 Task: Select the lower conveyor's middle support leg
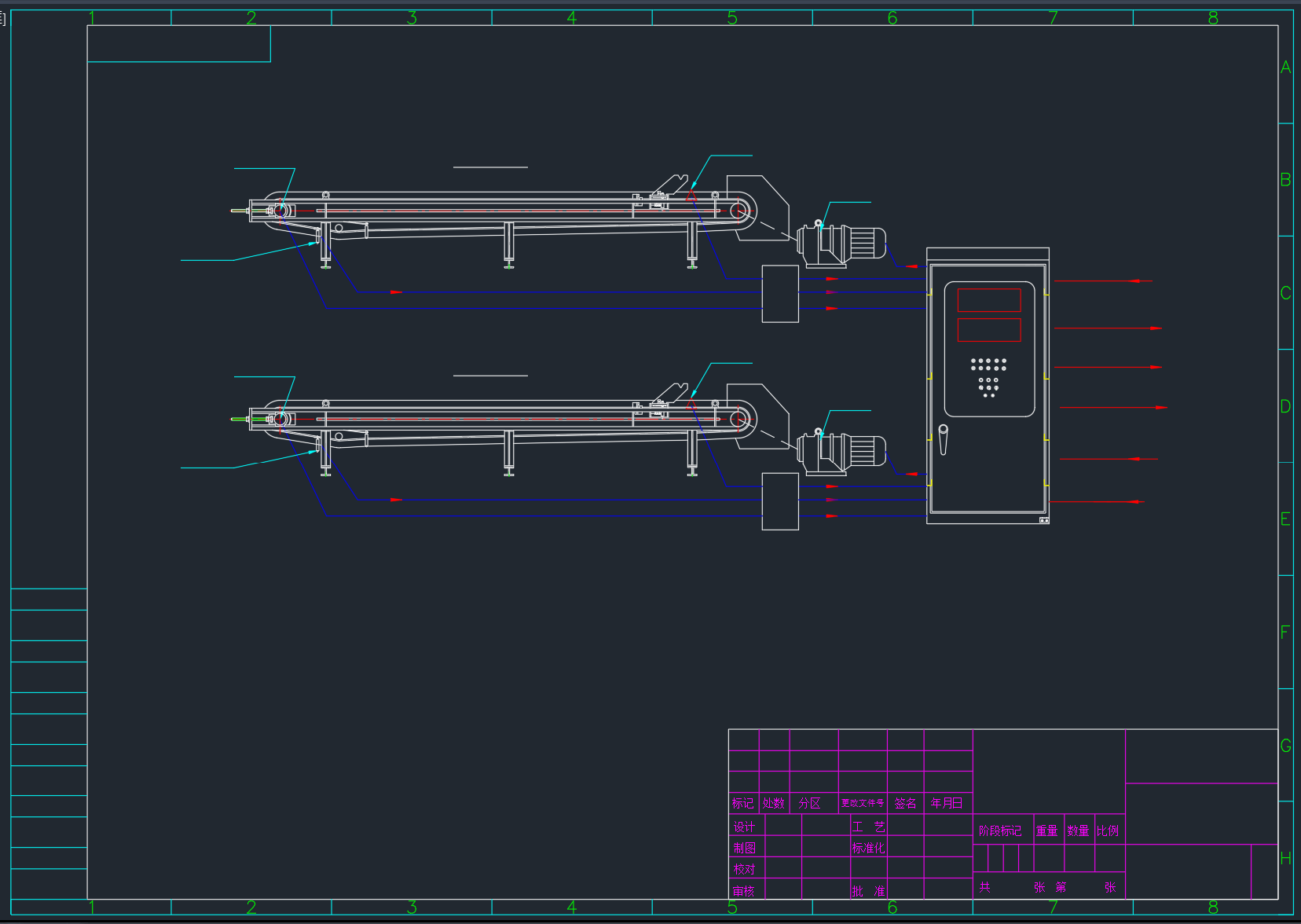[x=509, y=453]
